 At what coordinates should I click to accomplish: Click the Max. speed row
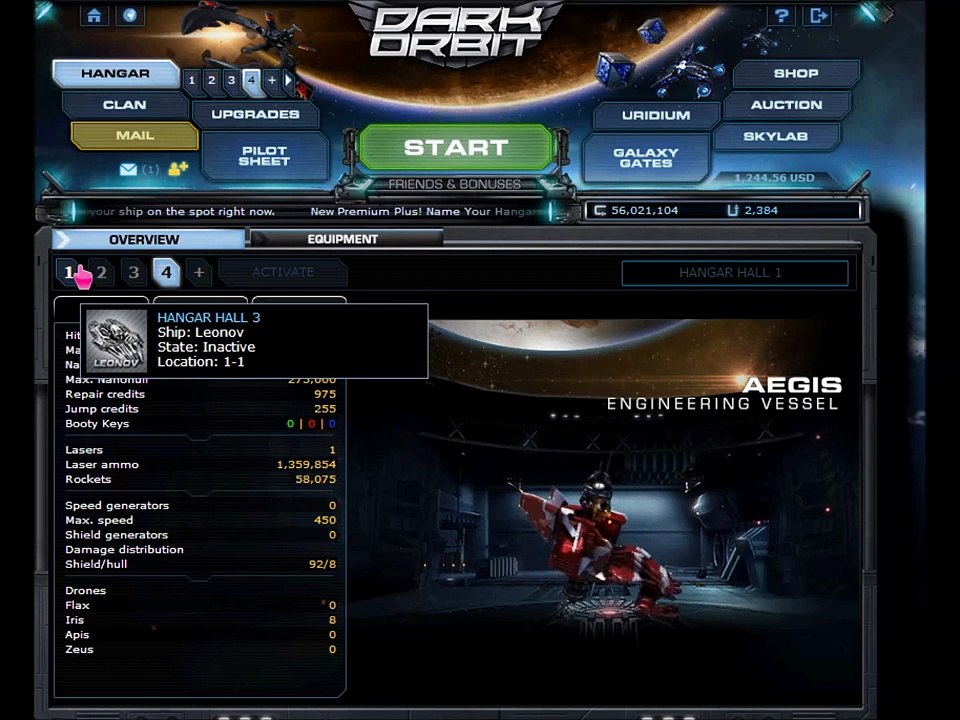point(200,520)
